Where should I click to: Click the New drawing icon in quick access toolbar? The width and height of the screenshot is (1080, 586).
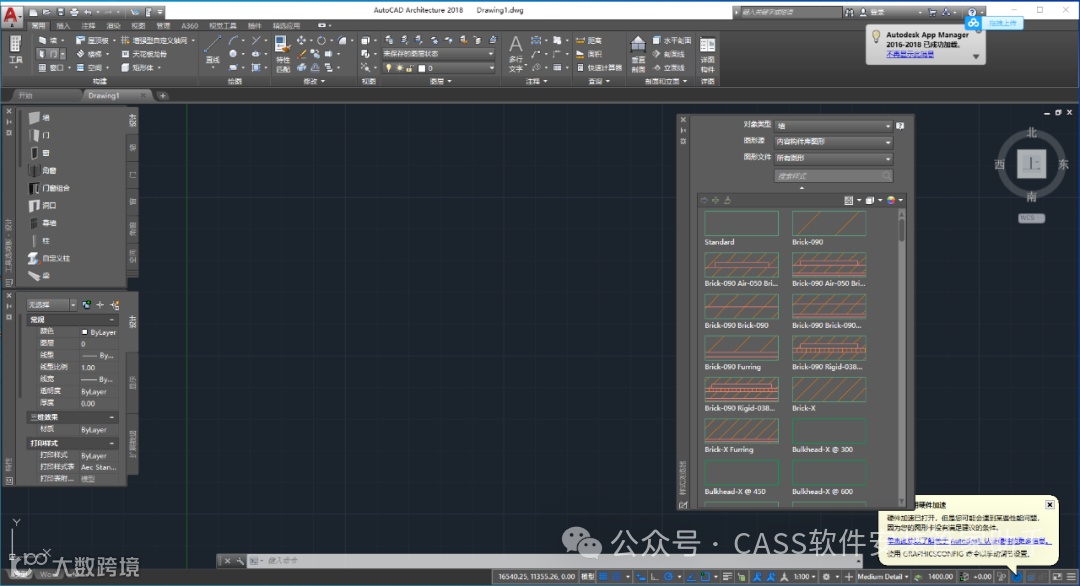tap(32, 12)
